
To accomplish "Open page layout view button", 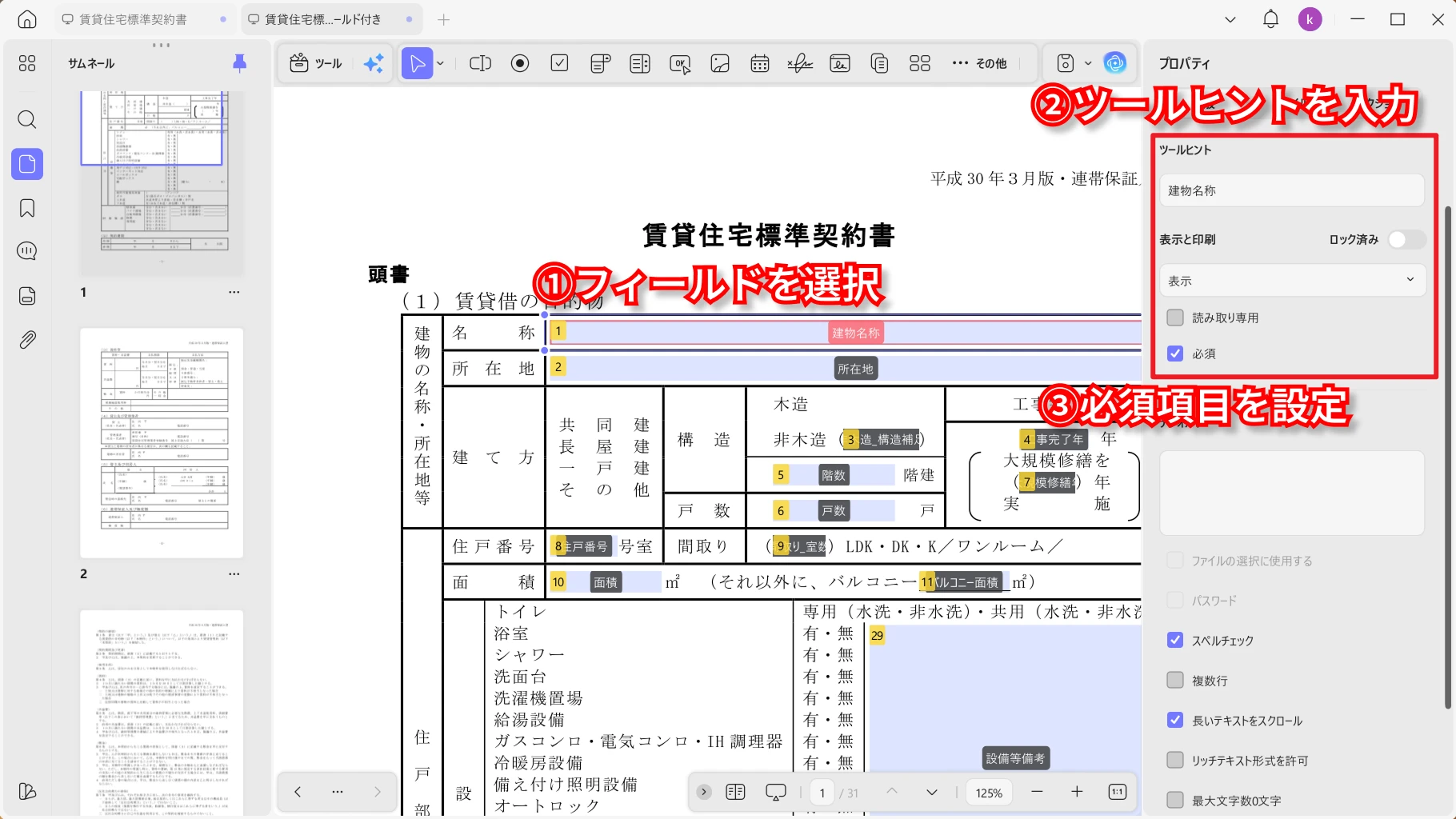I will [x=735, y=792].
